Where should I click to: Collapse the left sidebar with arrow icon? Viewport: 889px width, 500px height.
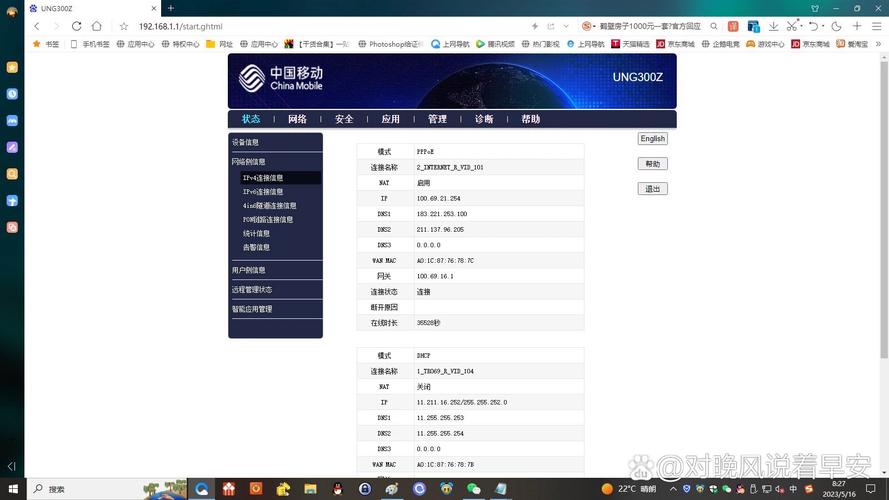tap(11, 466)
